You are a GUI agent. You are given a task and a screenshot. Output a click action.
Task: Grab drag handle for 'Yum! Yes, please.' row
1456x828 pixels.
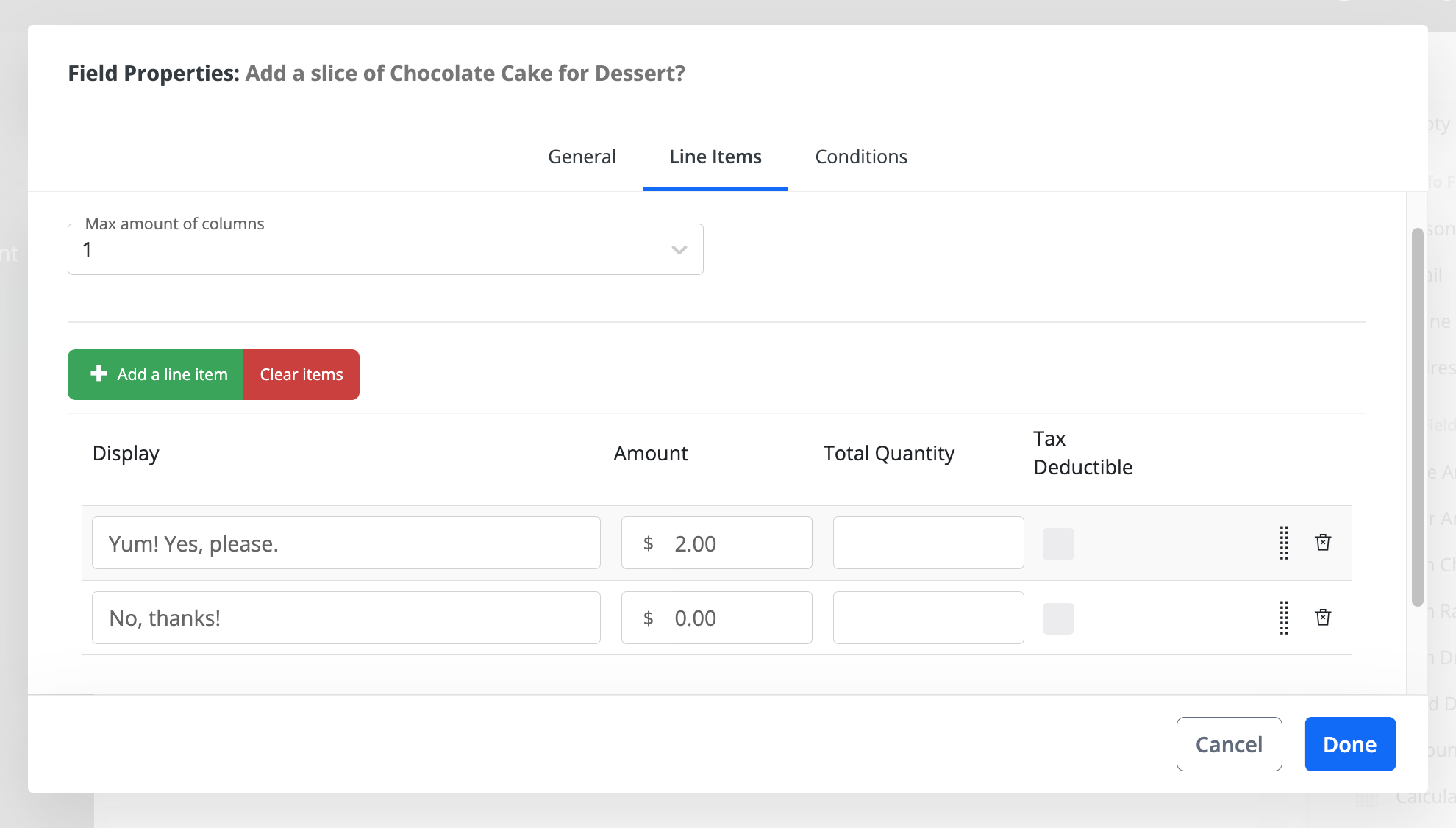[x=1284, y=543]
